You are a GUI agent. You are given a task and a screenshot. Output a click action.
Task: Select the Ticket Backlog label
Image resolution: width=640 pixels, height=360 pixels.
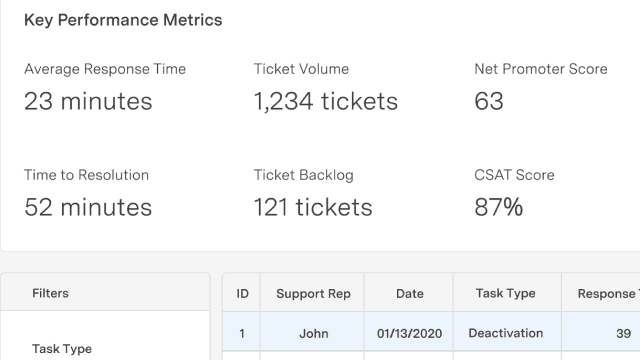[x=304, y=175]
